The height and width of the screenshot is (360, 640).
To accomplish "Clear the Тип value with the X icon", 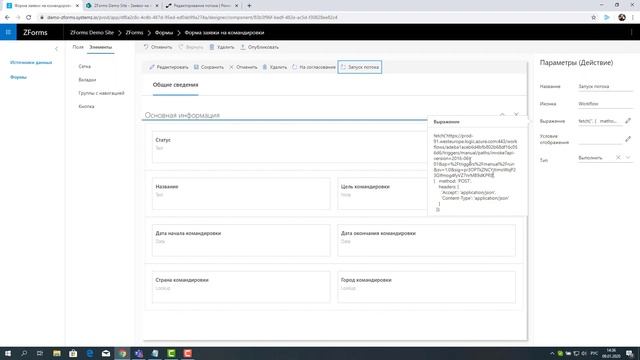I will 618,158.
